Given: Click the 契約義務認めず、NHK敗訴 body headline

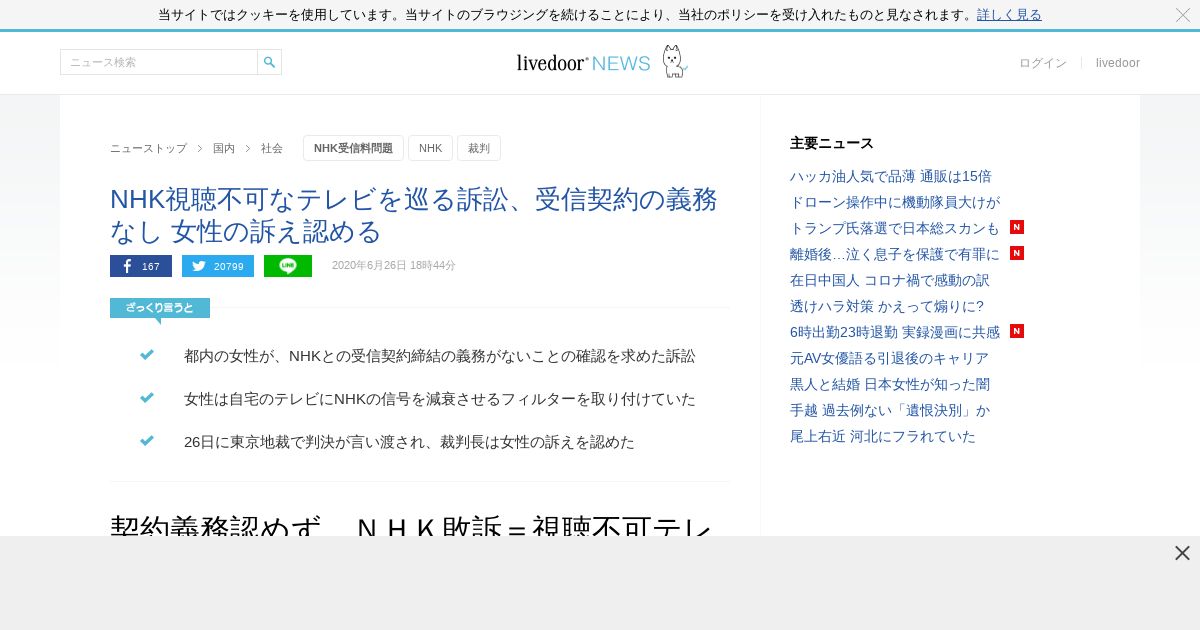Looking at the screenshot, I should pyautogui.click(x=411, y=526).
